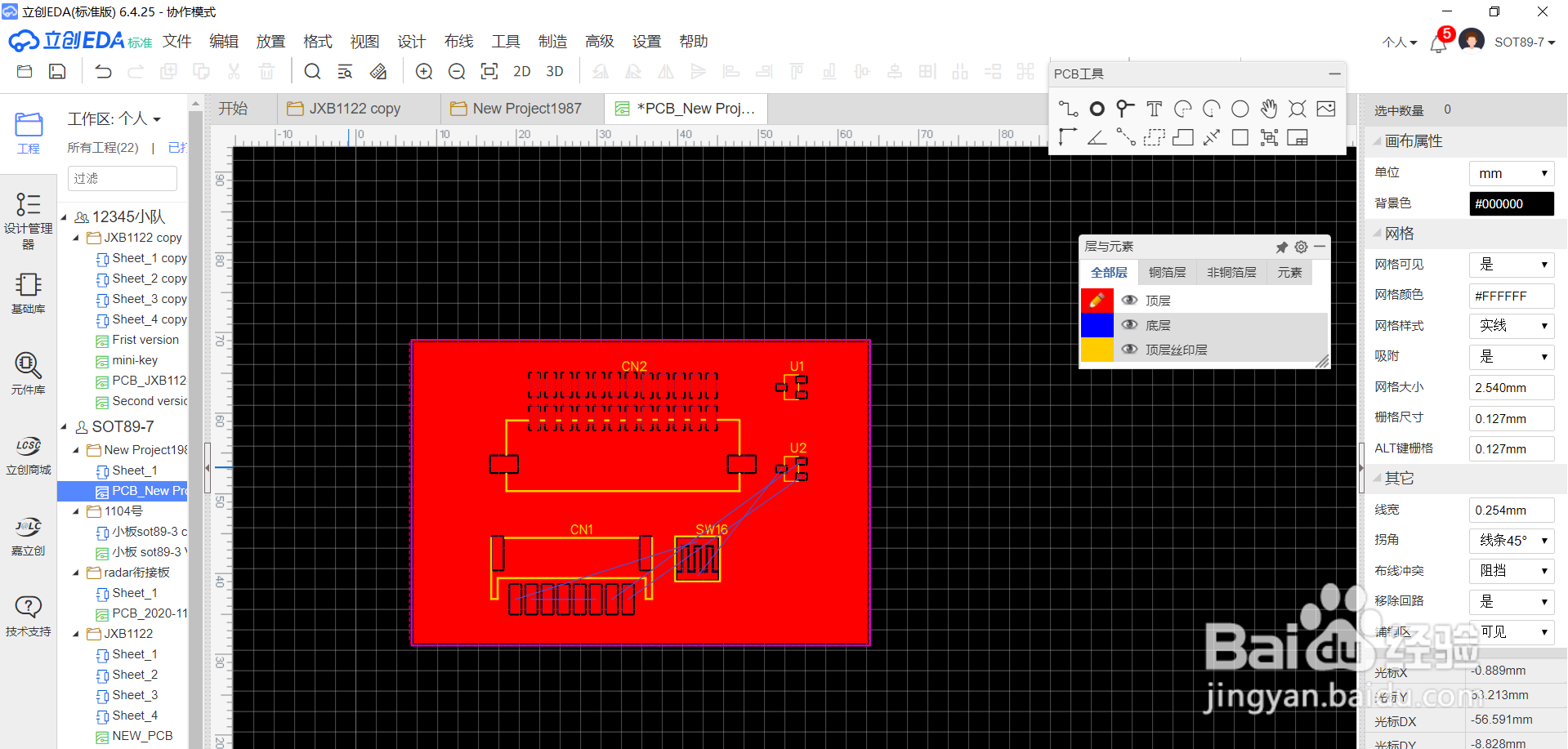The width and height of the screenshot is (1568, 749).
Task: Pin the Layers and Elements panel
Action: (x=1281, y=247)
